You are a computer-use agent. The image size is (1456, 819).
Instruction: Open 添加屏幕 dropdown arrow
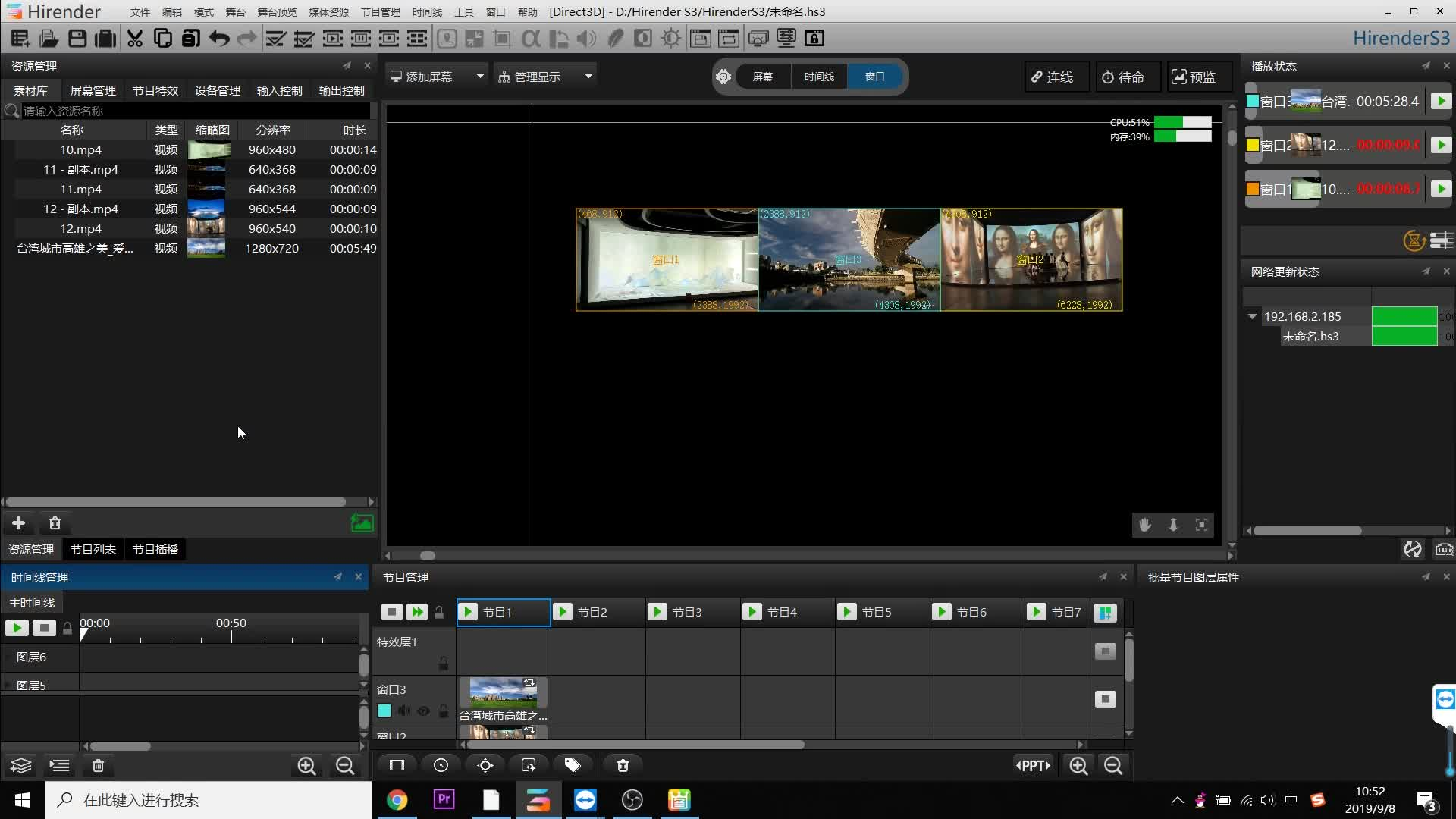(480, 76)
